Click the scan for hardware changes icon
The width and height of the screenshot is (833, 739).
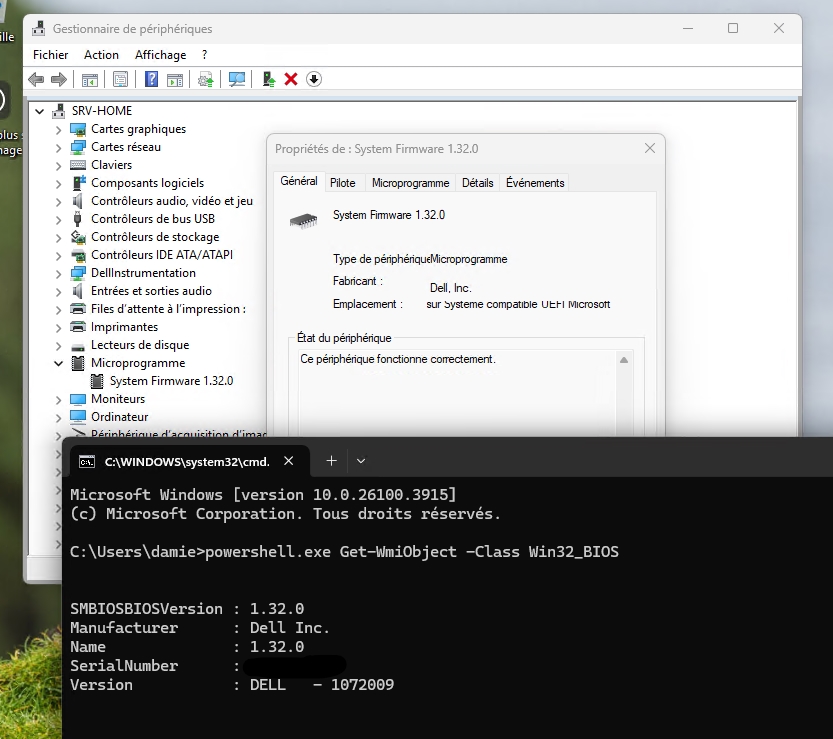237,79
